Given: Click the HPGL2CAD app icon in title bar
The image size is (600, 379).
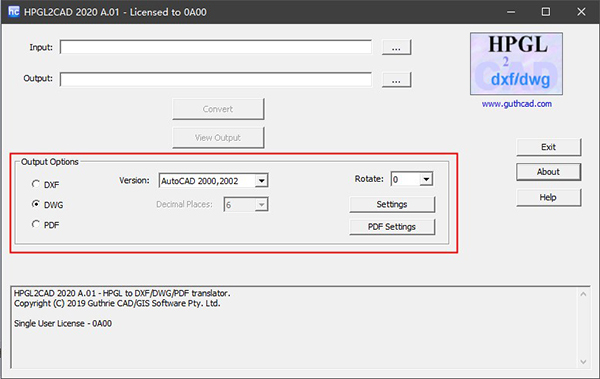Looking at the screenshot, I should 13,12.
